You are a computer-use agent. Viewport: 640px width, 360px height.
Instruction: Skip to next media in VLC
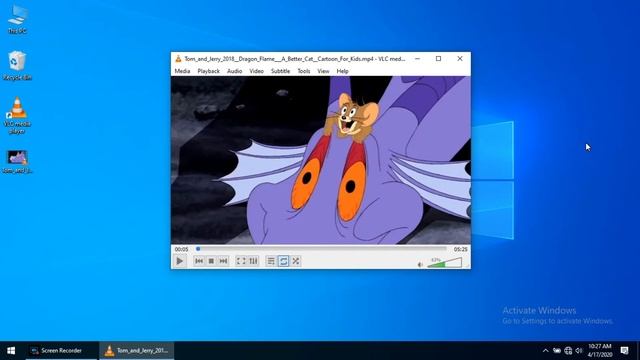pos(223,261)
